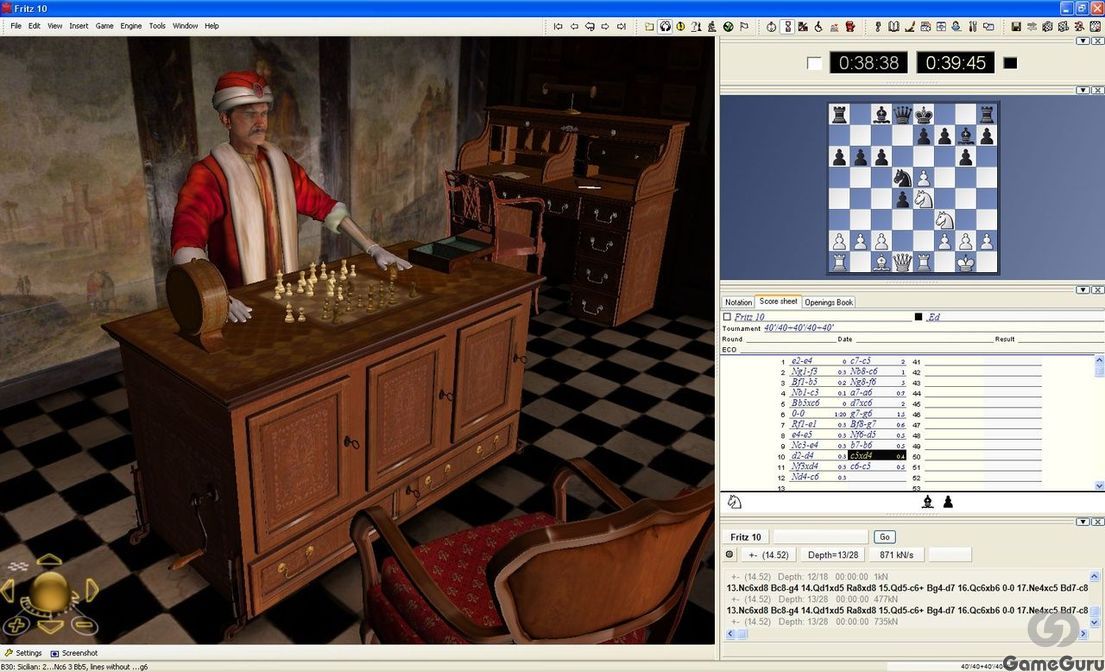Click the score sheet scroll up arrow
This screenshot has height=672, width=1105.
pos(1099,361)
